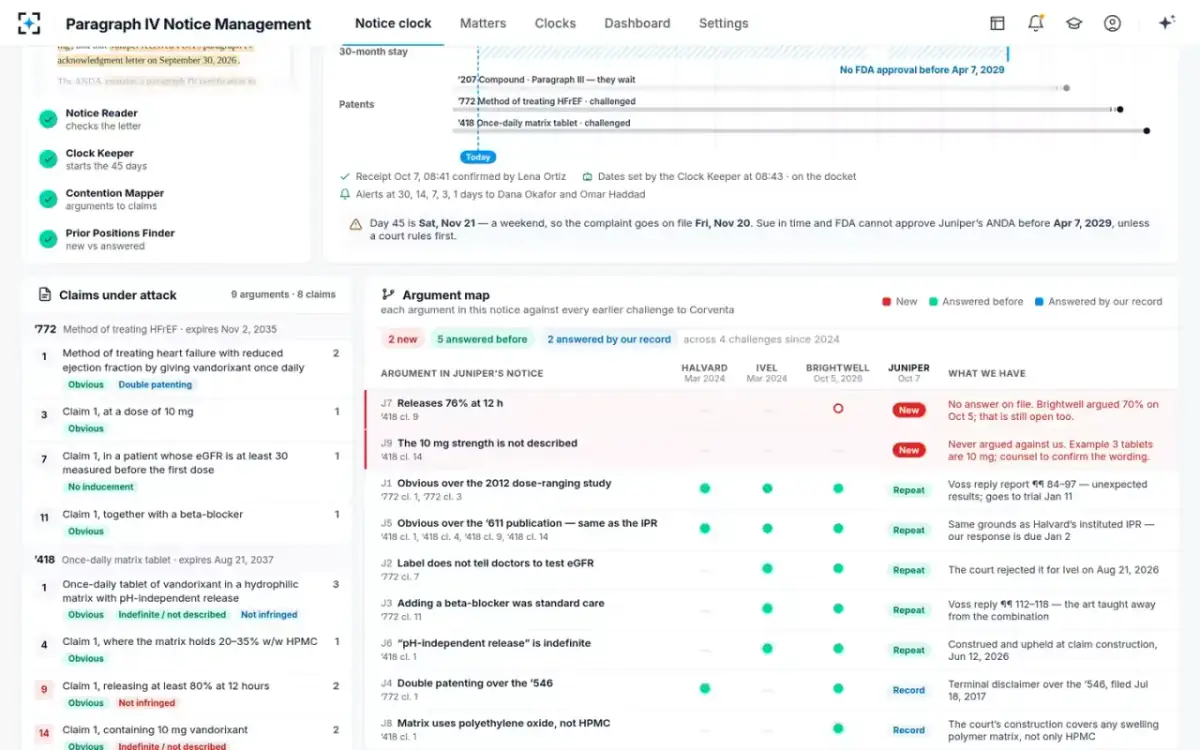Open the learning graduation cap icon

[x=1074, y=23]
